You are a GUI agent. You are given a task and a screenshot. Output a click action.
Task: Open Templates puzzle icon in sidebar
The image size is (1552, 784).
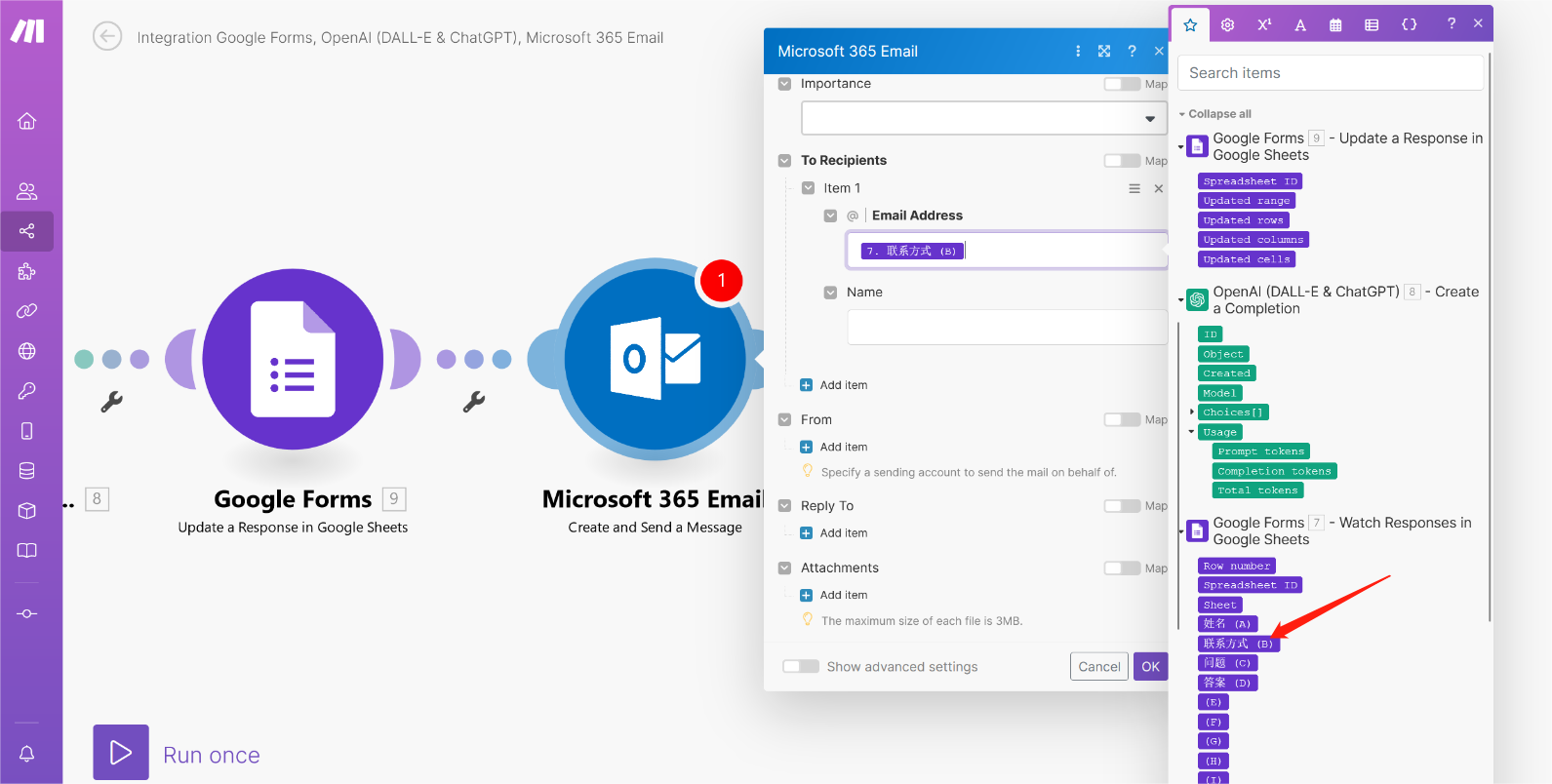point(27,271)
